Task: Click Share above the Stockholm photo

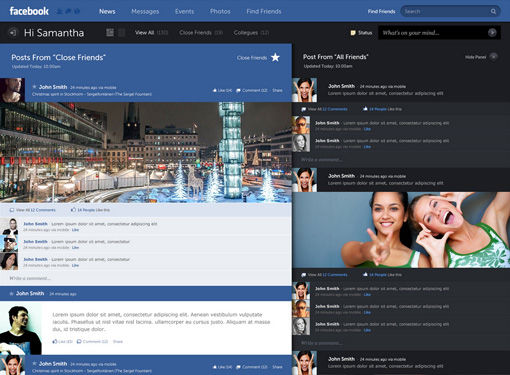Action: coord(277,90)
